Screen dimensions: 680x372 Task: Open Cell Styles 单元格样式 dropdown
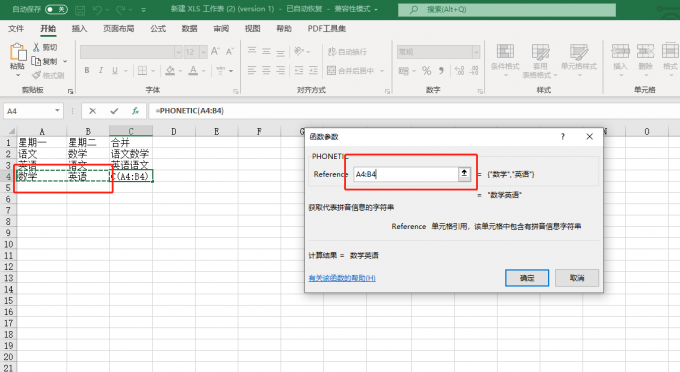[x=579, y=60]
